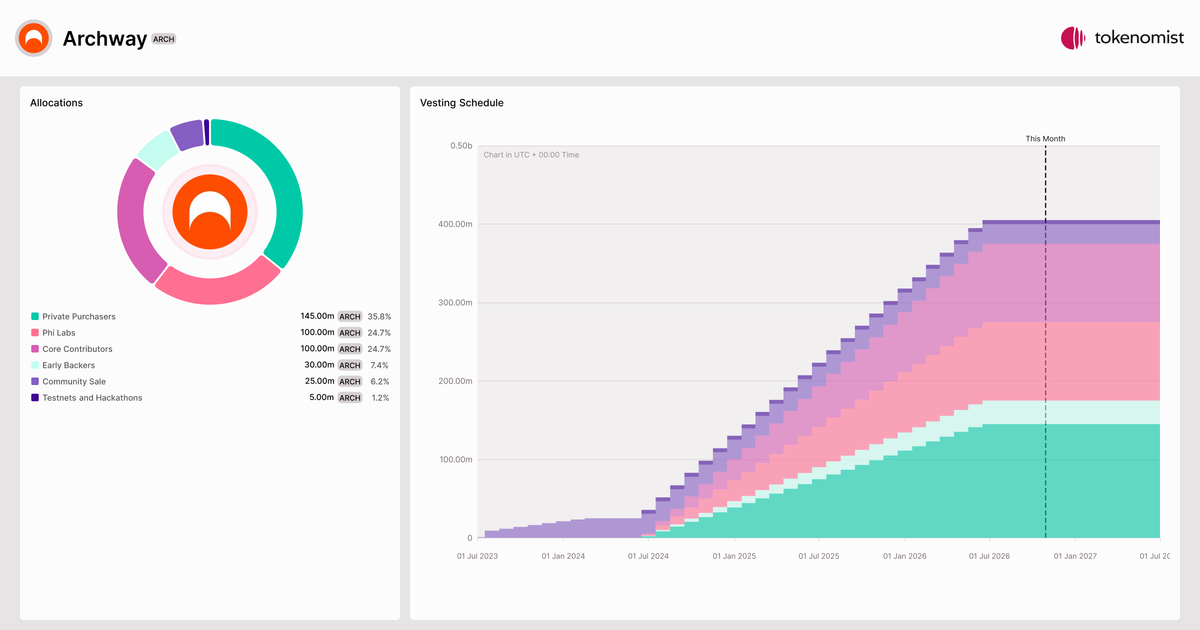The image size is (1200, 630).
Task: Click the 01 Jan 2027 x-axis label
Action: click(x=1076, y=555)
